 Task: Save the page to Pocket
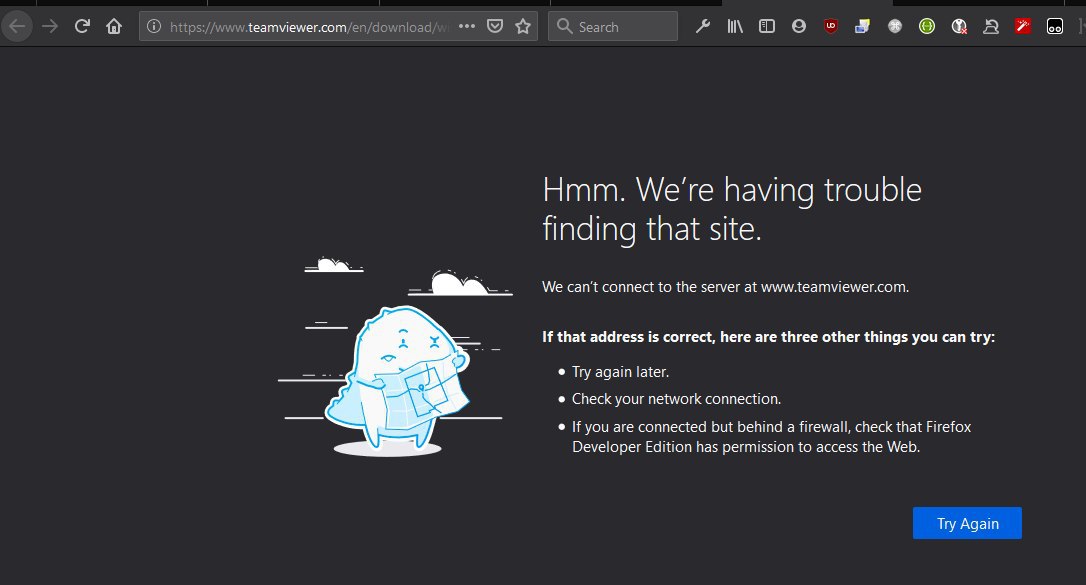tap(495, 27)
